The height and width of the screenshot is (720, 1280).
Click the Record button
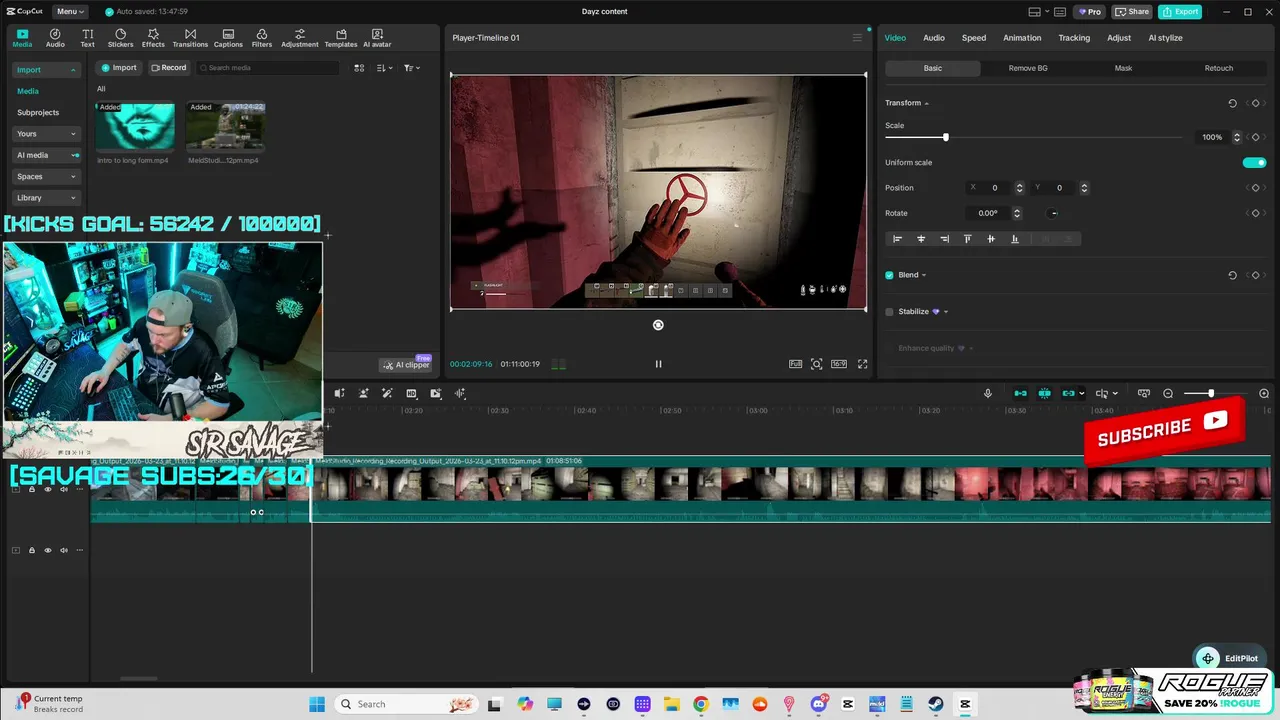tap(169, 68)
